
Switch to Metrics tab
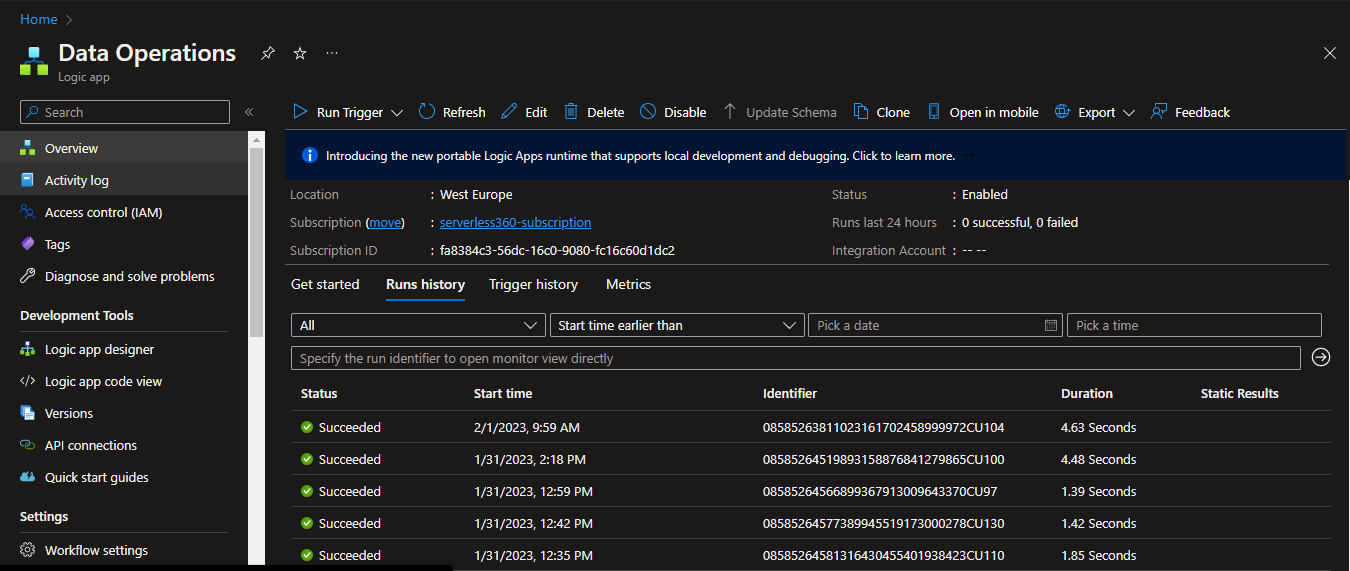pos(628,284)
